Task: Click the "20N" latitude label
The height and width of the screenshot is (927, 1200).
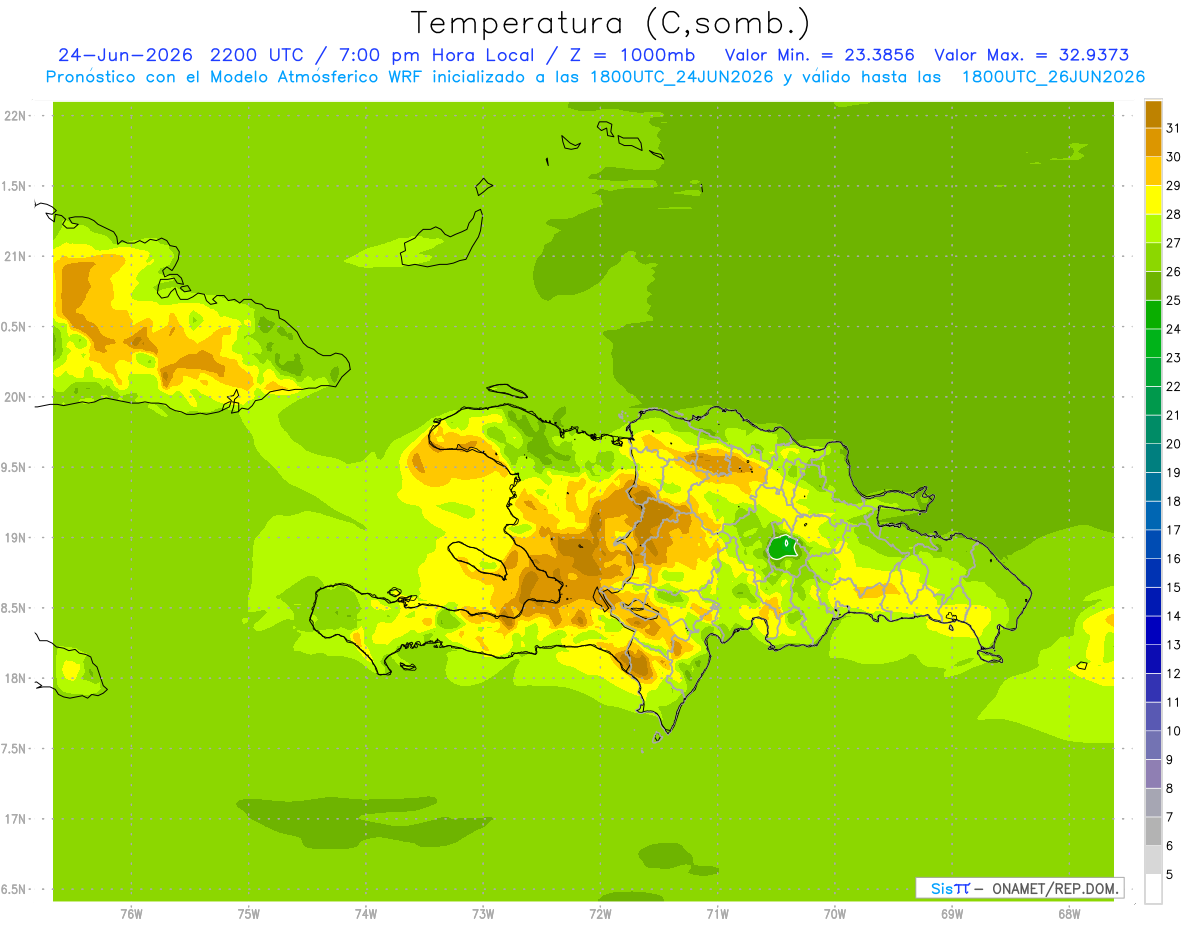Action: coord(16,397)
